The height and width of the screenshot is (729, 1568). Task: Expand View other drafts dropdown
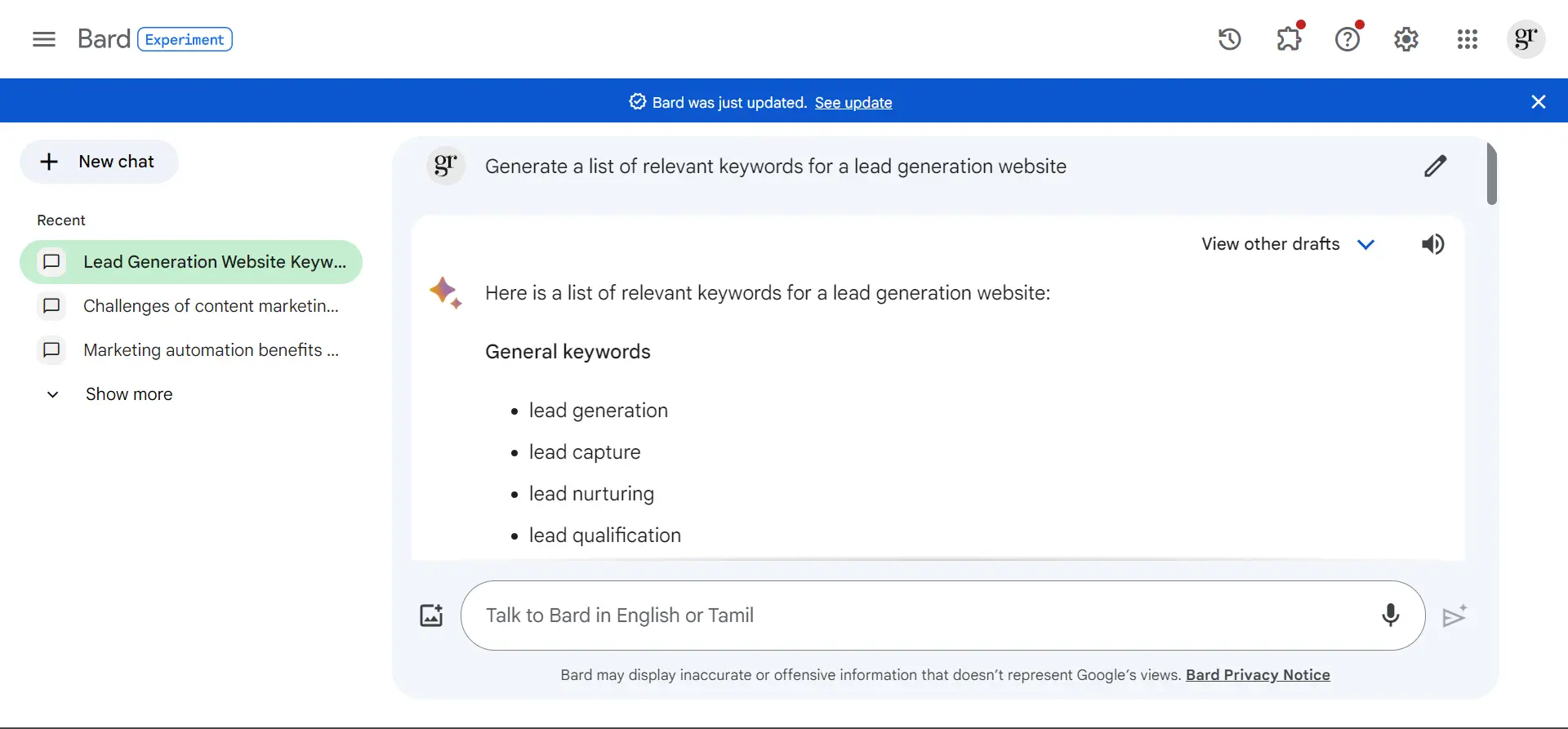pos(1289,244)
